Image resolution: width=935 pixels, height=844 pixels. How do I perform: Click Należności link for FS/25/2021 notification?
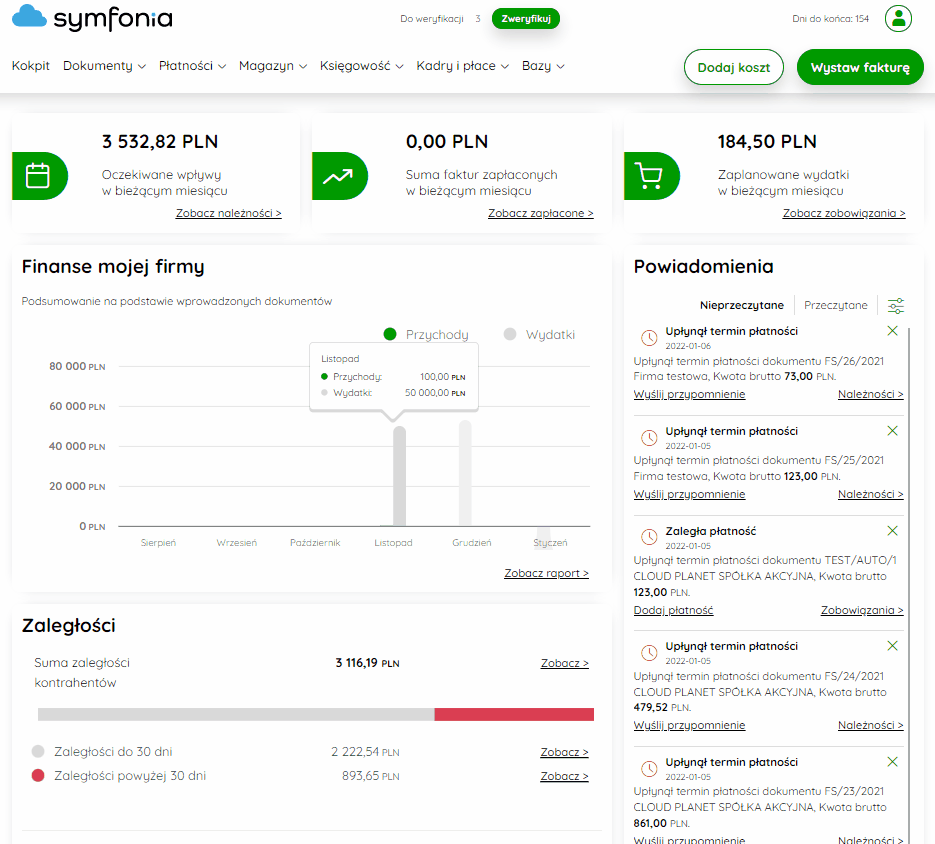(x=870, y=494)
